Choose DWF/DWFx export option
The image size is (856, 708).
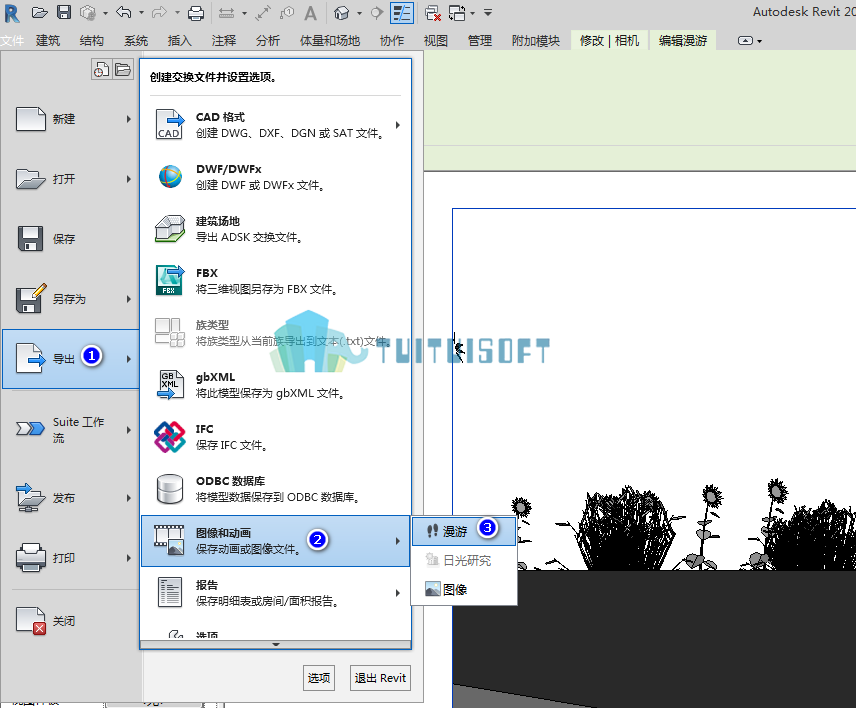click(275, 177)
